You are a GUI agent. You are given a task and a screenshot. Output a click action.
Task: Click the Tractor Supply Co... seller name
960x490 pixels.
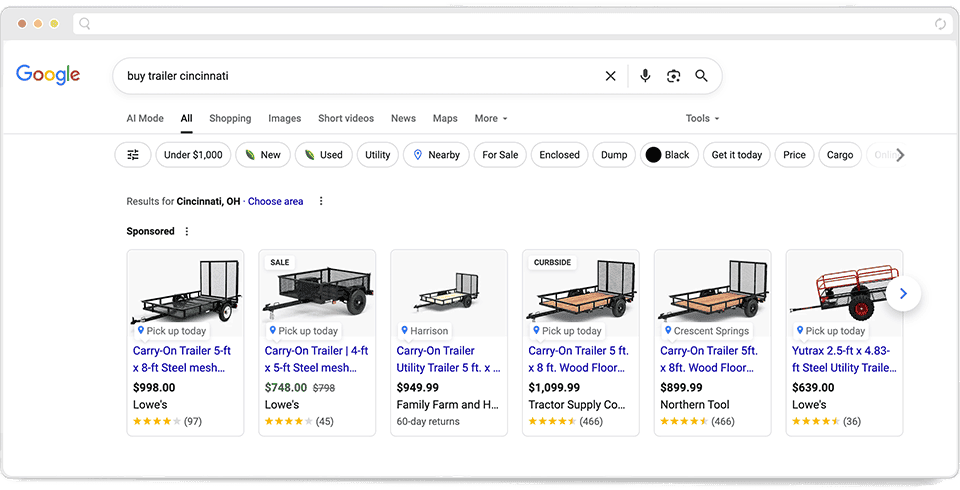pos(577,404)
